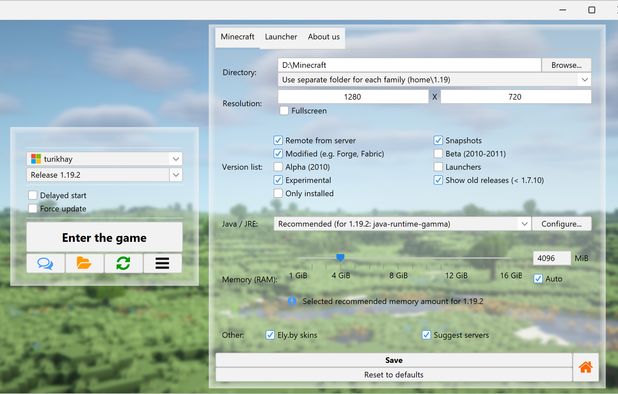Viewport: 618px width, 394px height.
Task: Enable the Force update checkbox
Action: 33,209
